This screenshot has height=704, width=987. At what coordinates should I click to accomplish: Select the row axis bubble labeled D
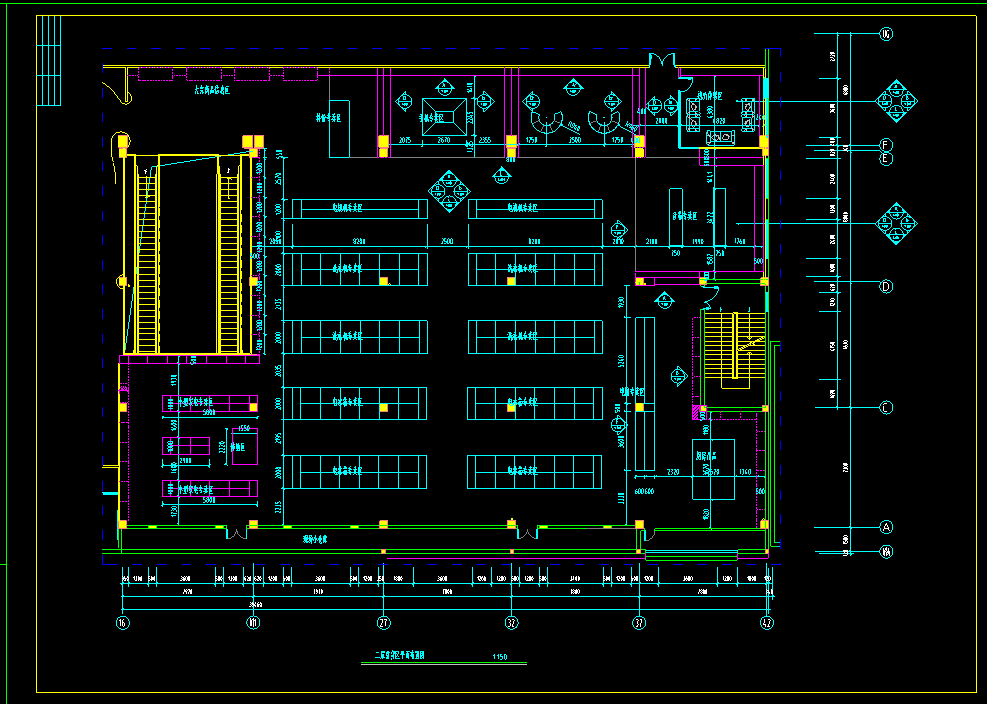click(x=885, y=286)
